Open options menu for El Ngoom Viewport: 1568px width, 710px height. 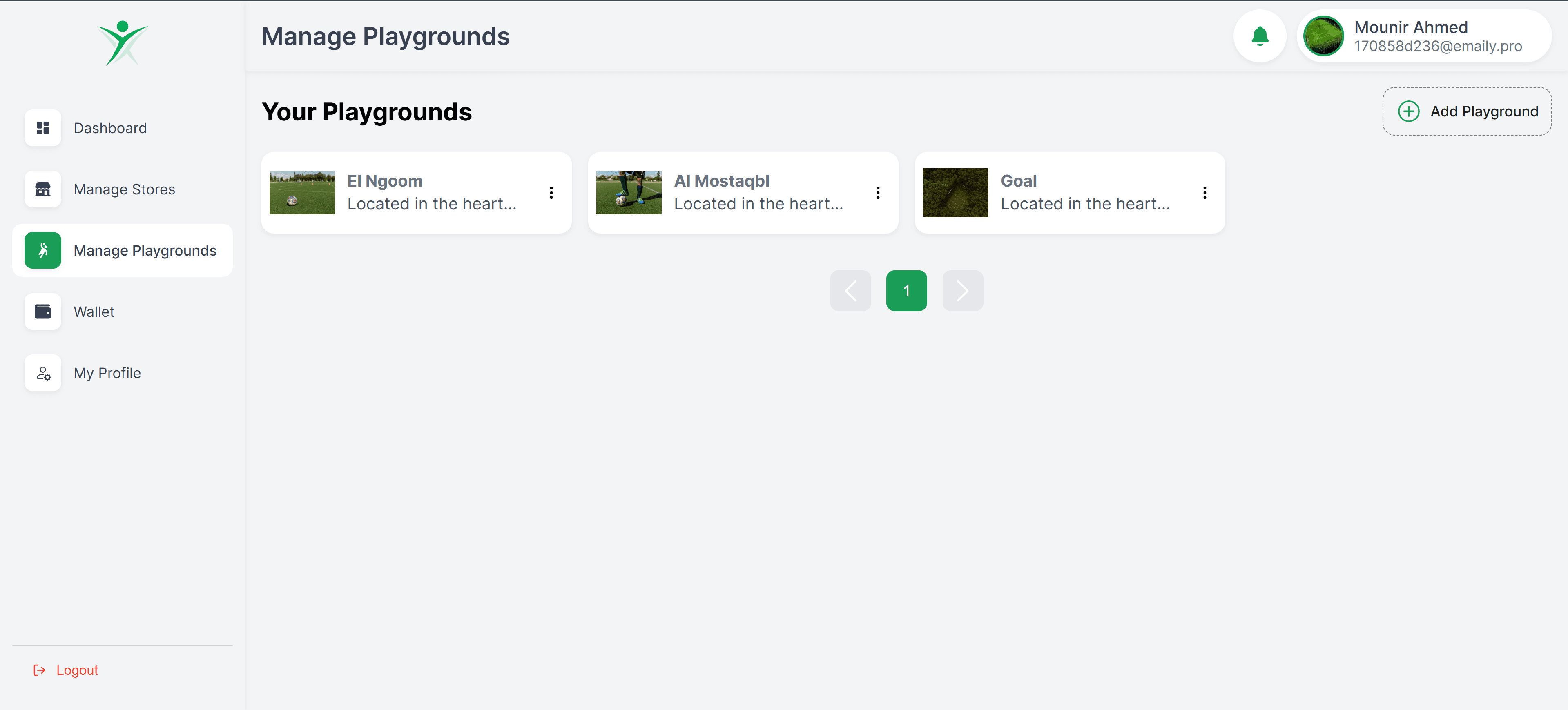[551, 193]
